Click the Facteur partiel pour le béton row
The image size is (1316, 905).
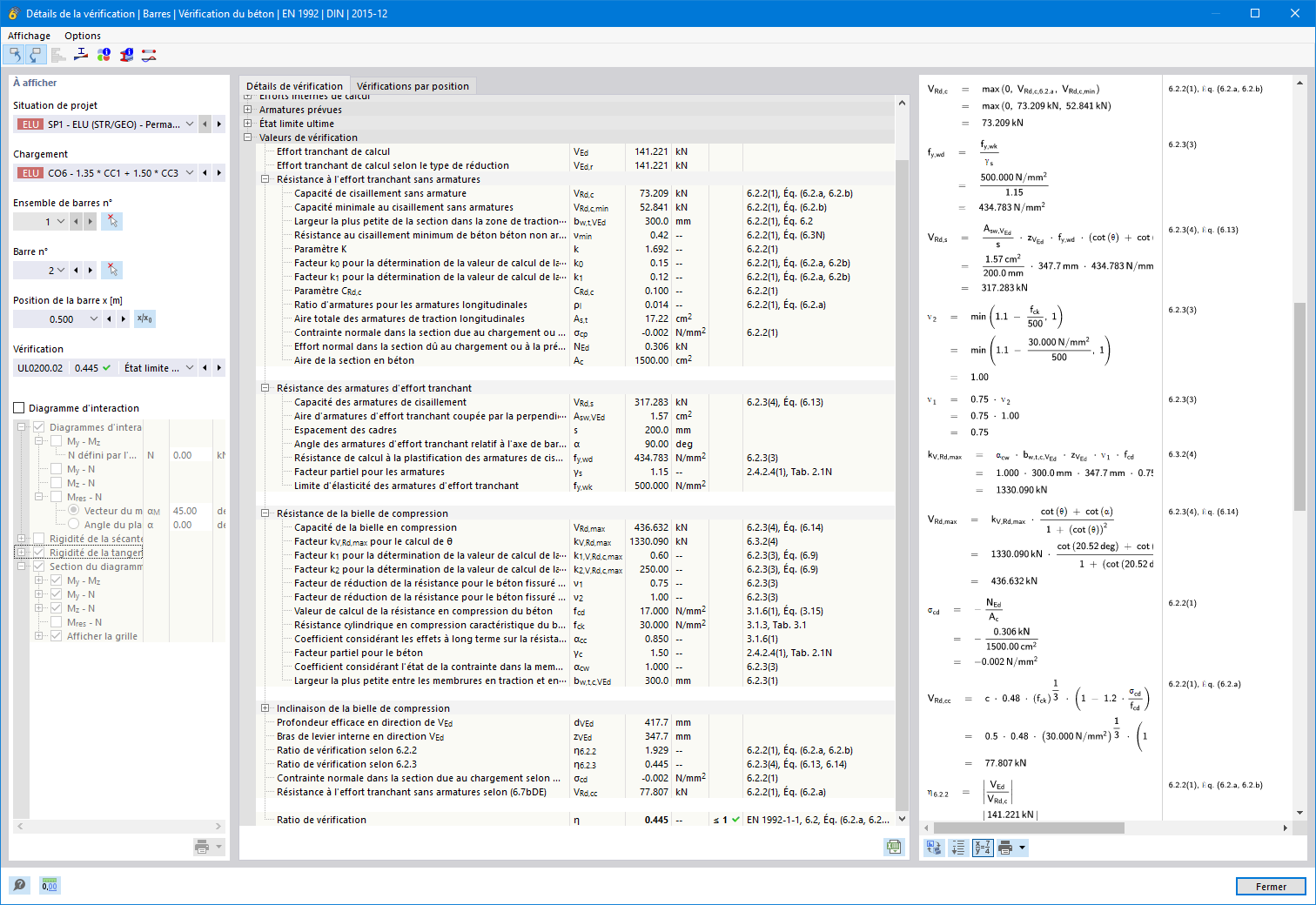(575, 653)
